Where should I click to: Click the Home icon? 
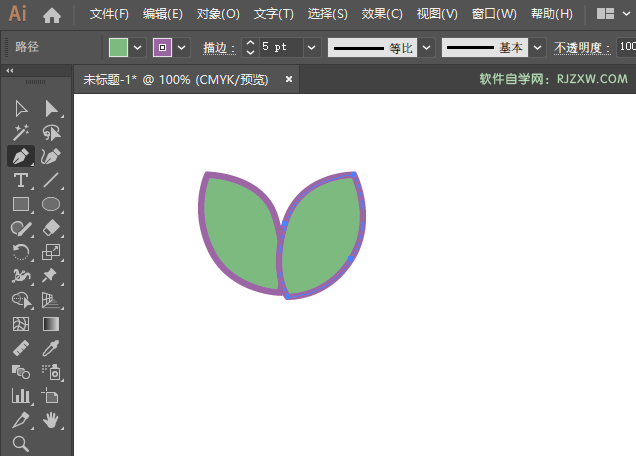52,15
